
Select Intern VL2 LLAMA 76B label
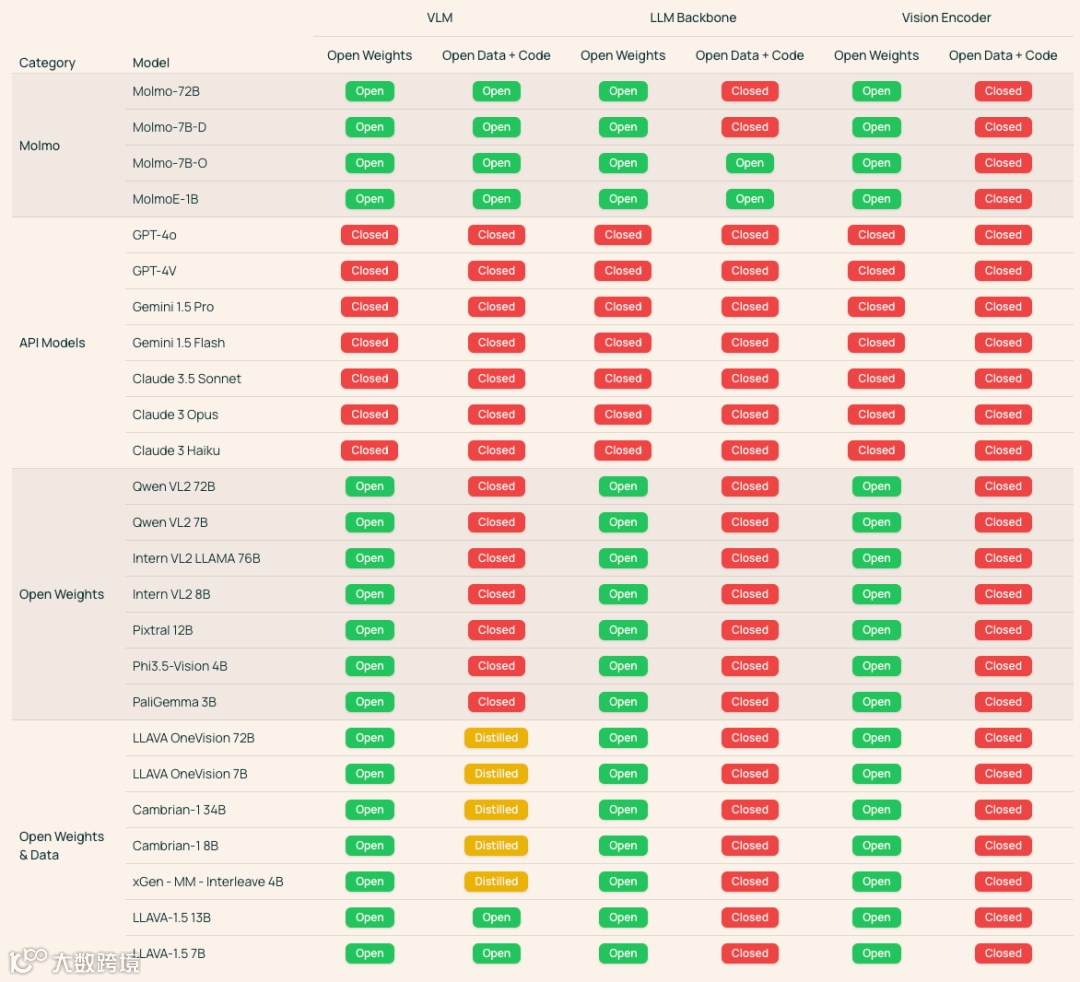pos(196,558)
